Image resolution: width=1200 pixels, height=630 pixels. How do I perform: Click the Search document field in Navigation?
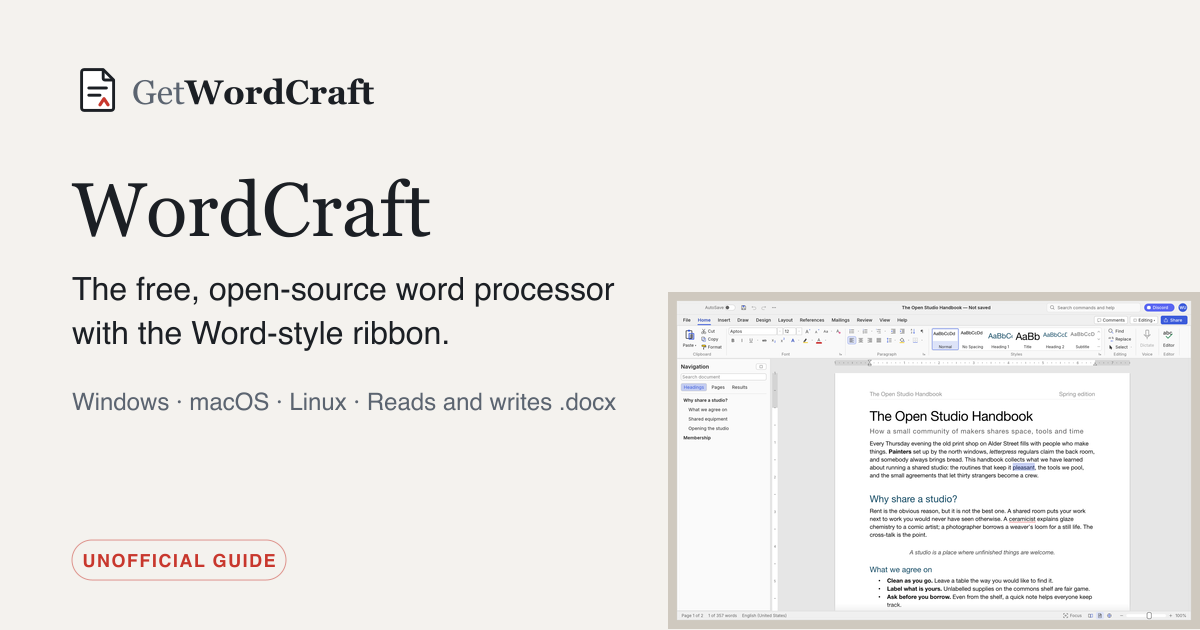[x=723, y=377]
